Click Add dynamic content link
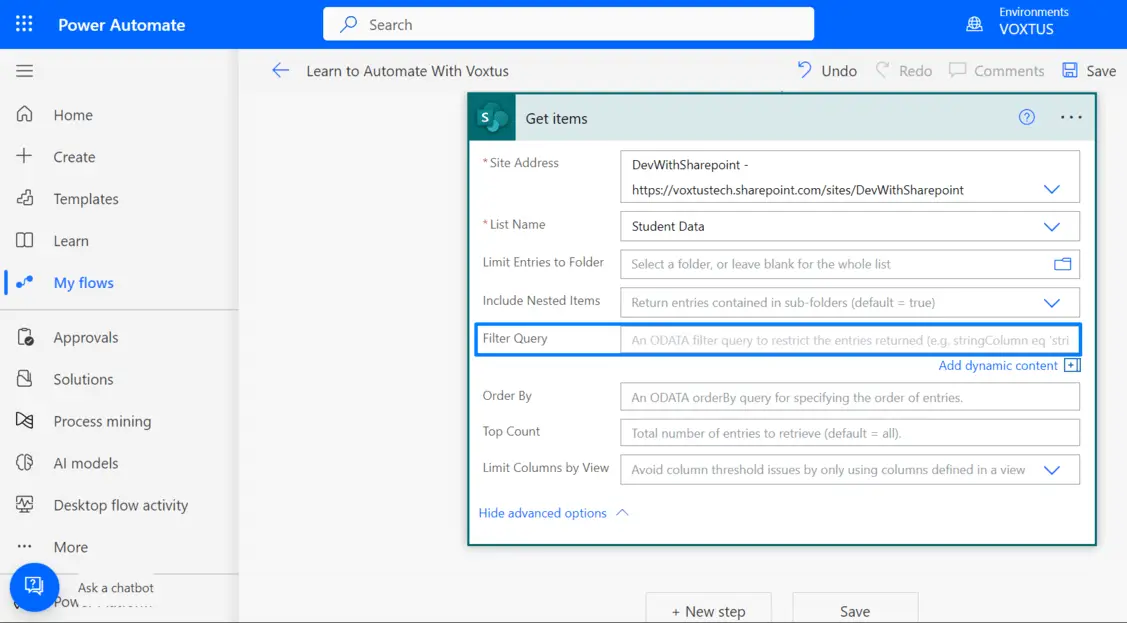The image size is (1127, 623). tap(998, 366)
